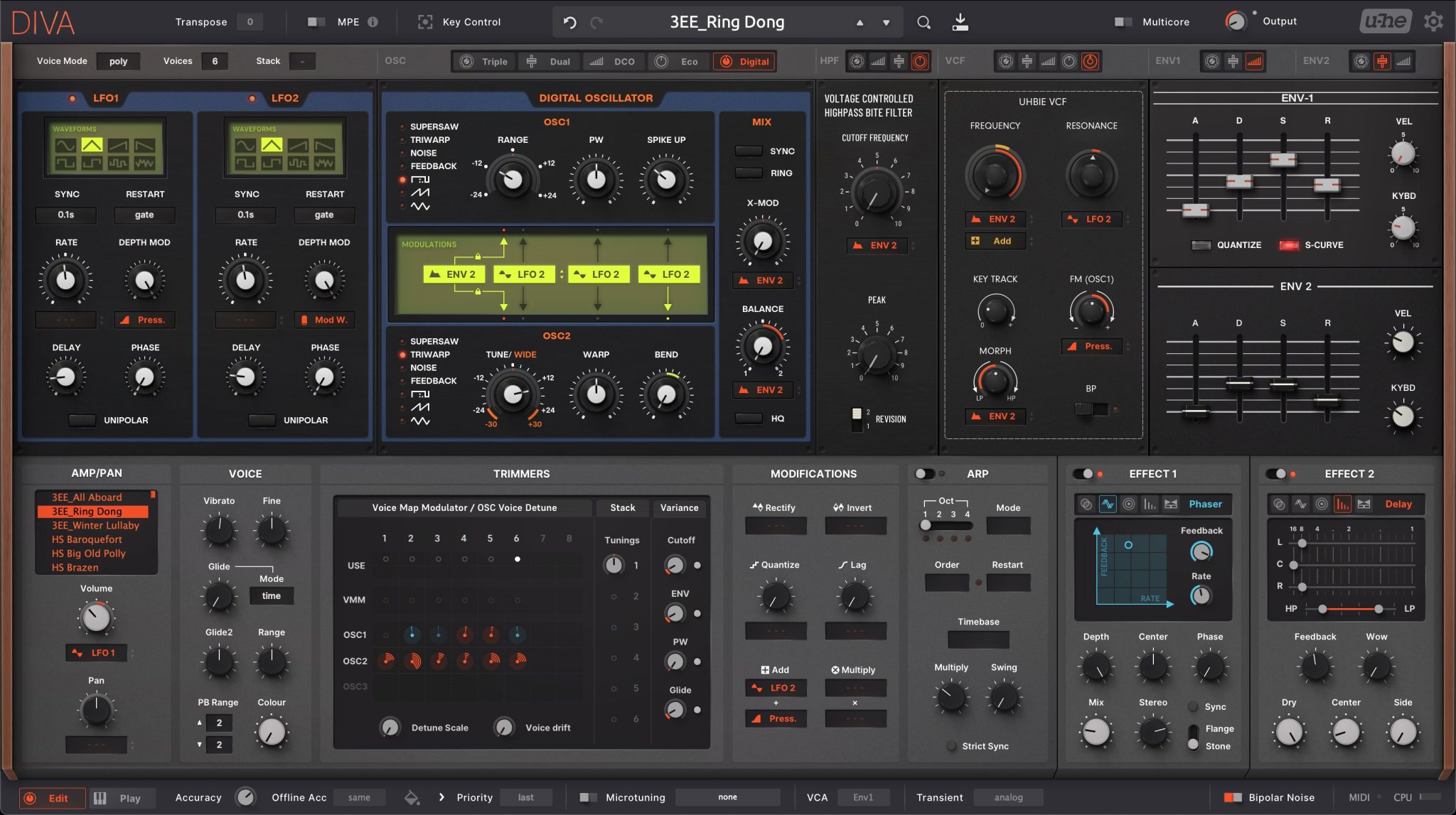Image resolution: width=1456 pixels, height=815 pixels.
Task: Select the Delay effect type icon in Effect 2
Action: (1342, 504)
